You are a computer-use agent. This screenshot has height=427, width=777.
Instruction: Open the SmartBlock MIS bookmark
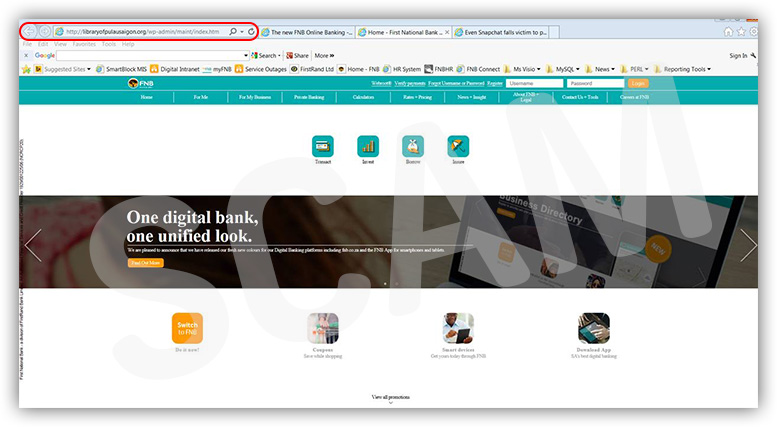(x=121, y=69)
